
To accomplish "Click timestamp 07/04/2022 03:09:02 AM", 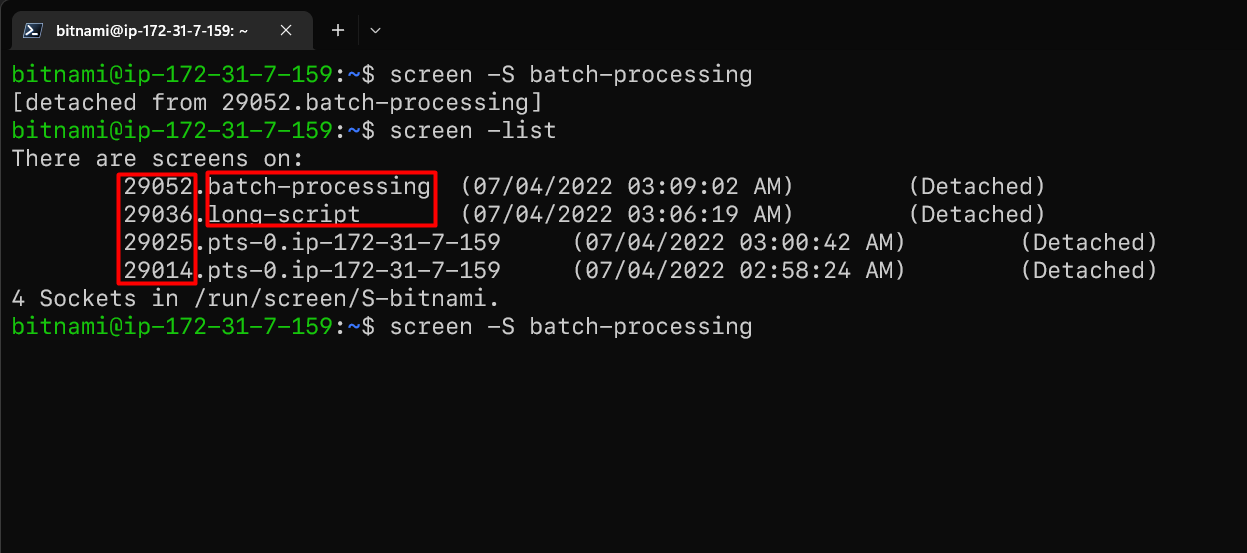I will [627, 186].
